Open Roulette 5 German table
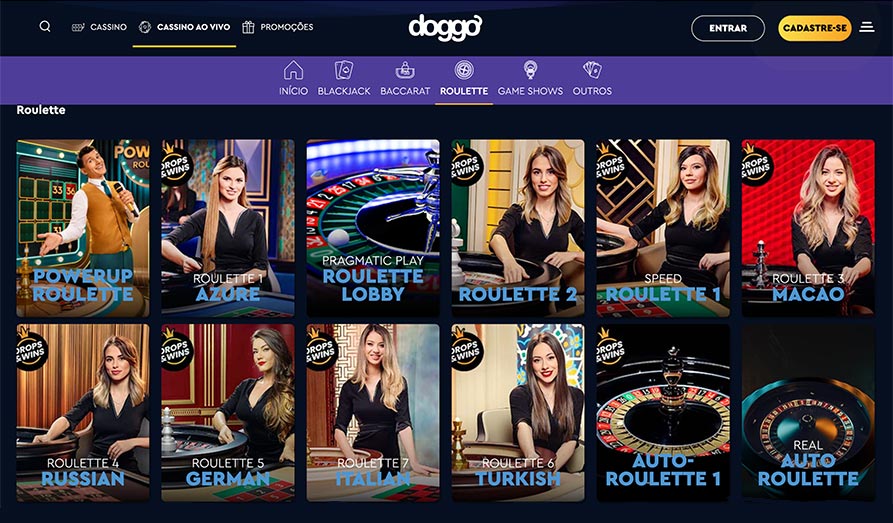Screen dimensions: 893x523 pyautogui.click(x=228, y=413)
